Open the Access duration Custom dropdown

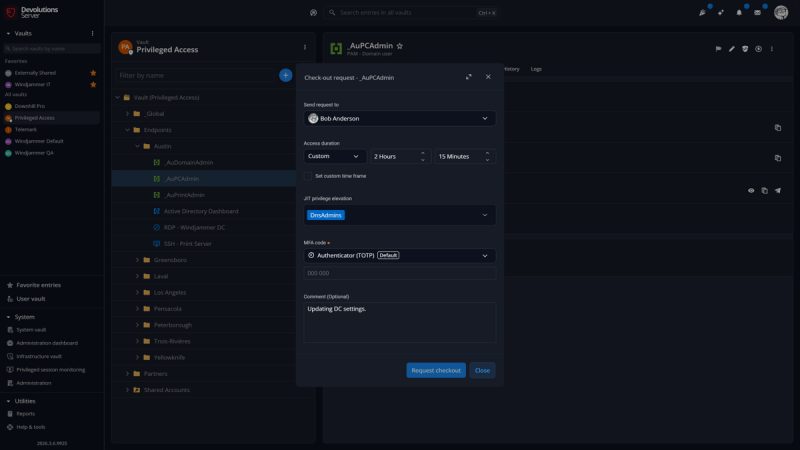334,156
